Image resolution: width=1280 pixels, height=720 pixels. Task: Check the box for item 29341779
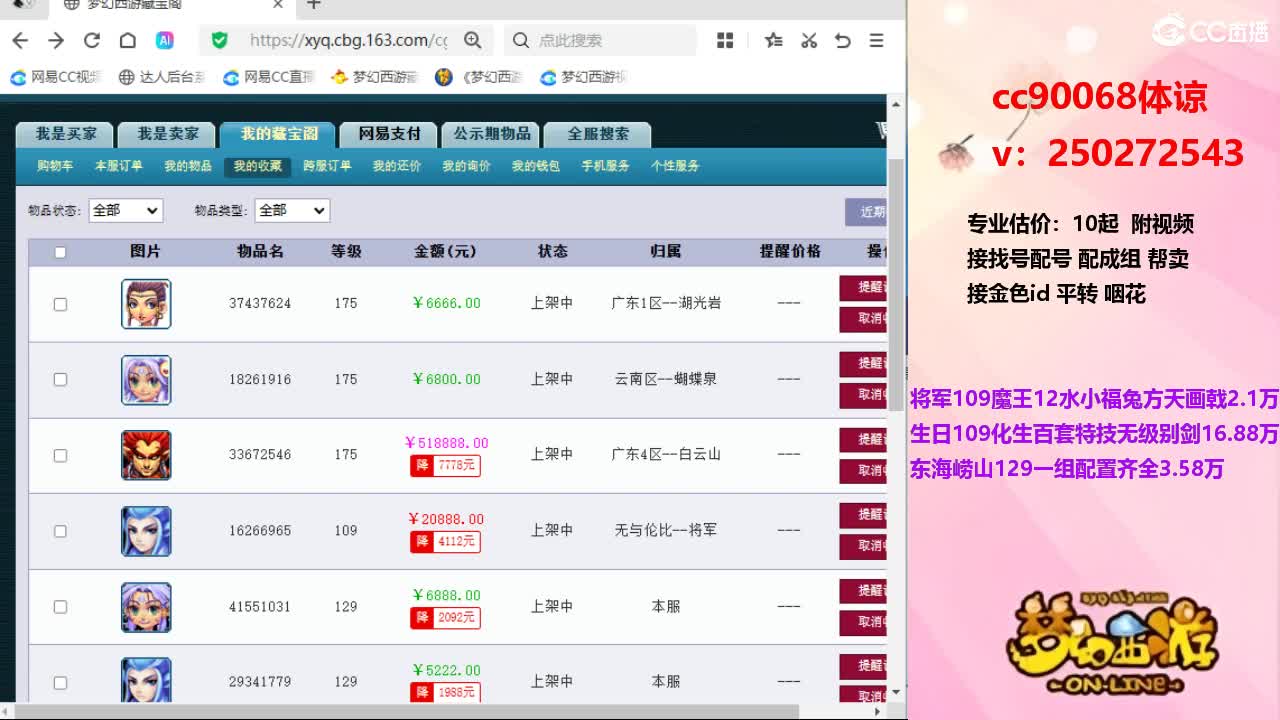pyautogui.click(x=60, y=683)
